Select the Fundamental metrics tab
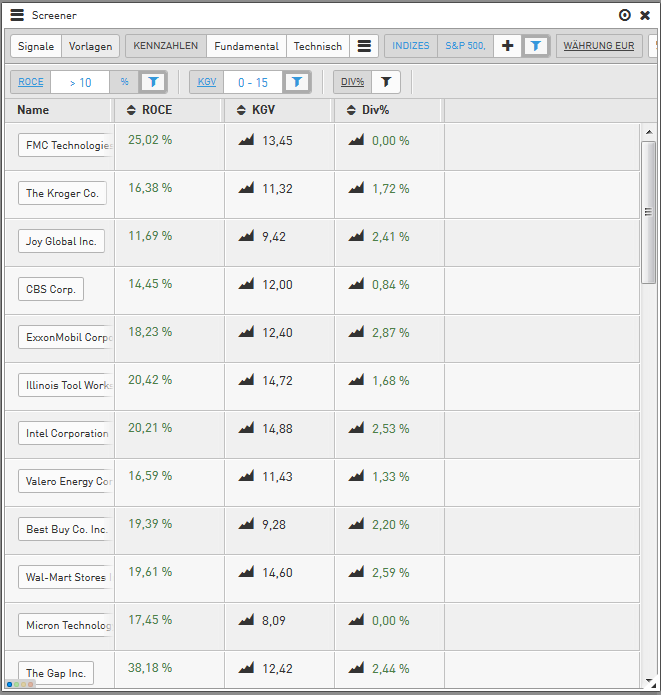The width and height of the screenshot is (661, 695). tap(246, 46)
